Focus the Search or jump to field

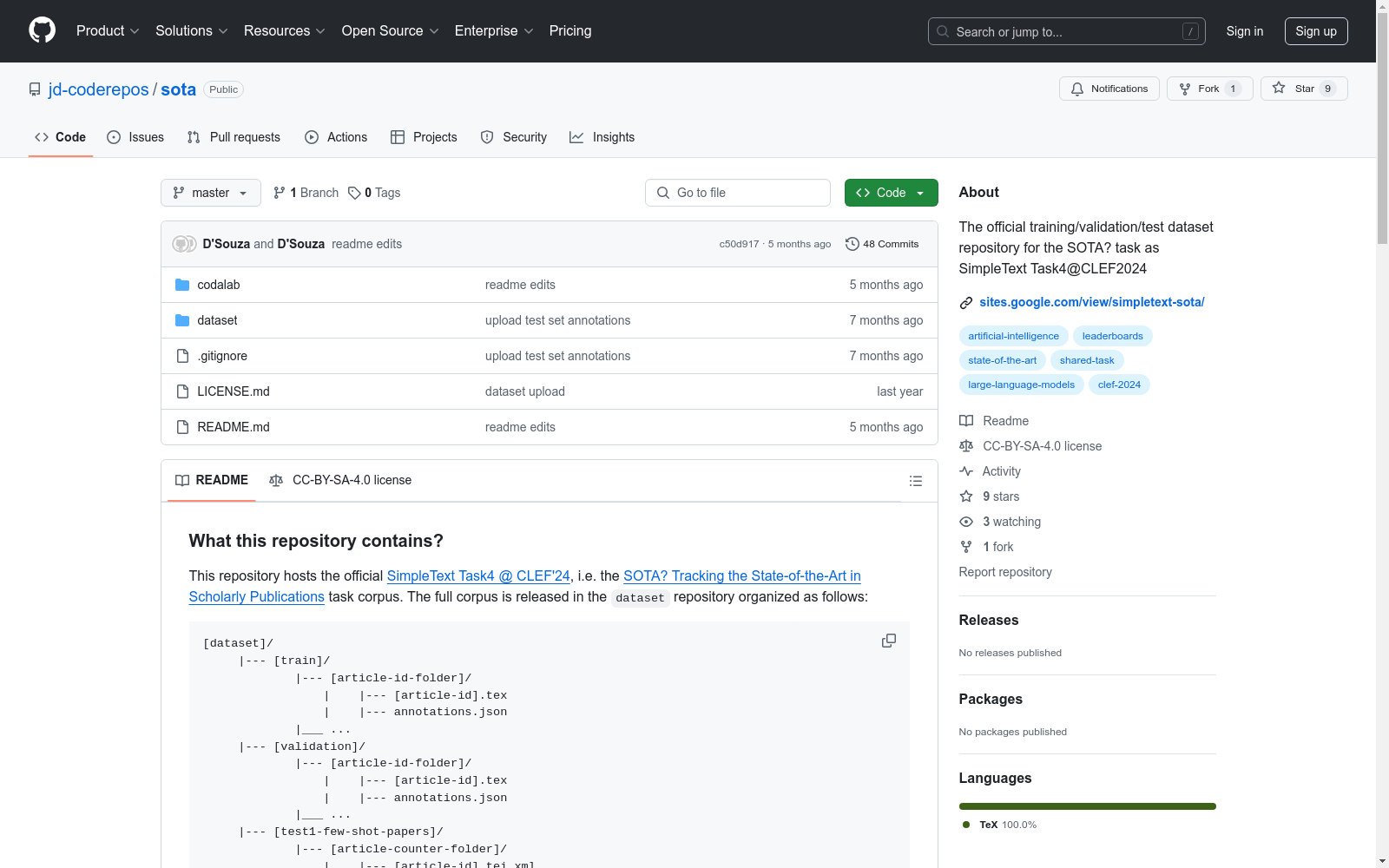pos(1066,31)
